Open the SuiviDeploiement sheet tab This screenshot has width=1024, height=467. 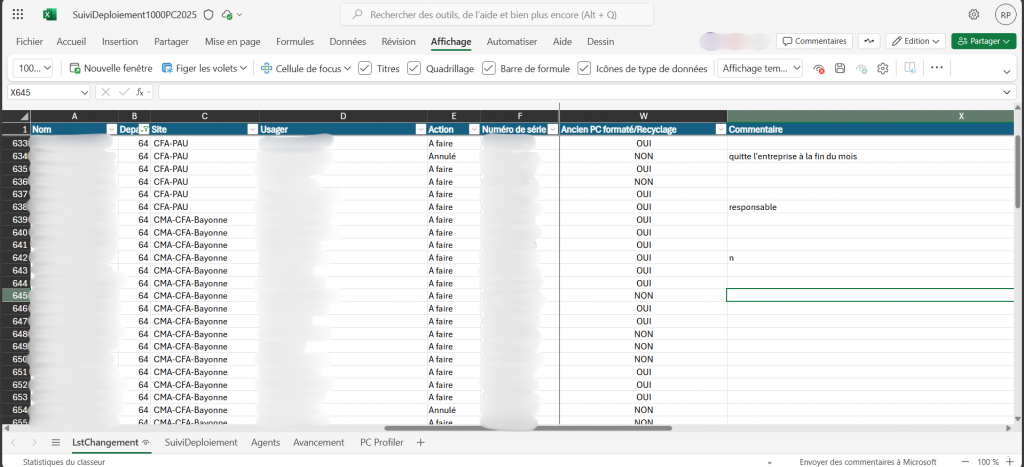click(x=201, y=443)
